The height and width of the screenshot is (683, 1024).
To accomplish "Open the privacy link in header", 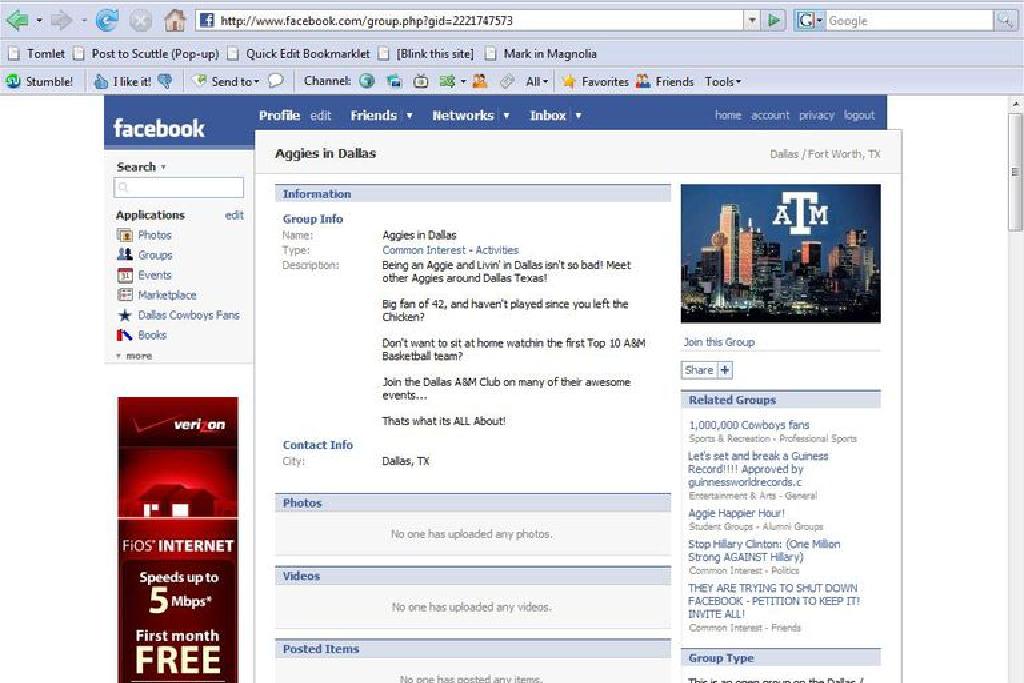I will (816, 115).
